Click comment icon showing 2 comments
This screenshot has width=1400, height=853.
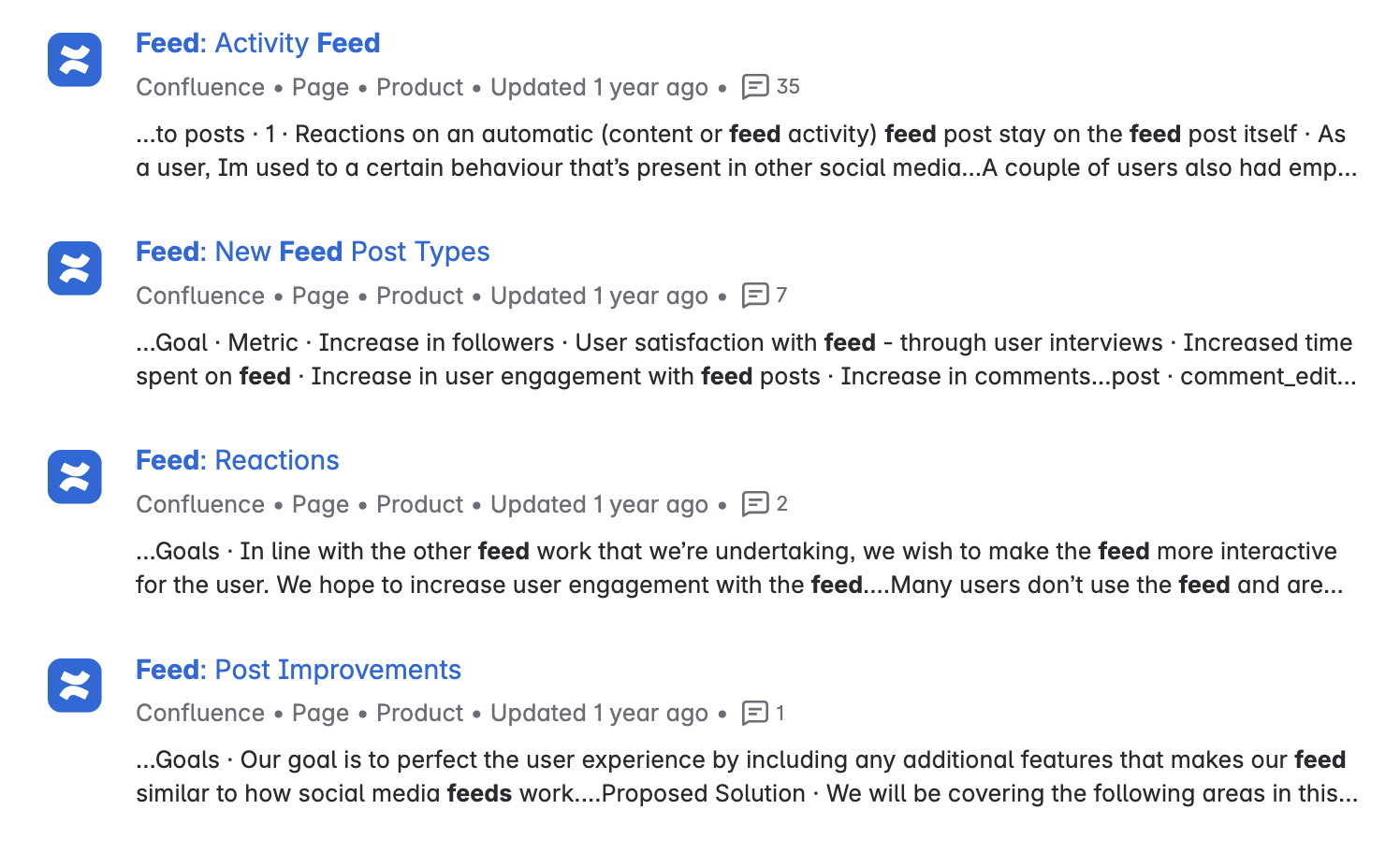click(x=755, y=504)
